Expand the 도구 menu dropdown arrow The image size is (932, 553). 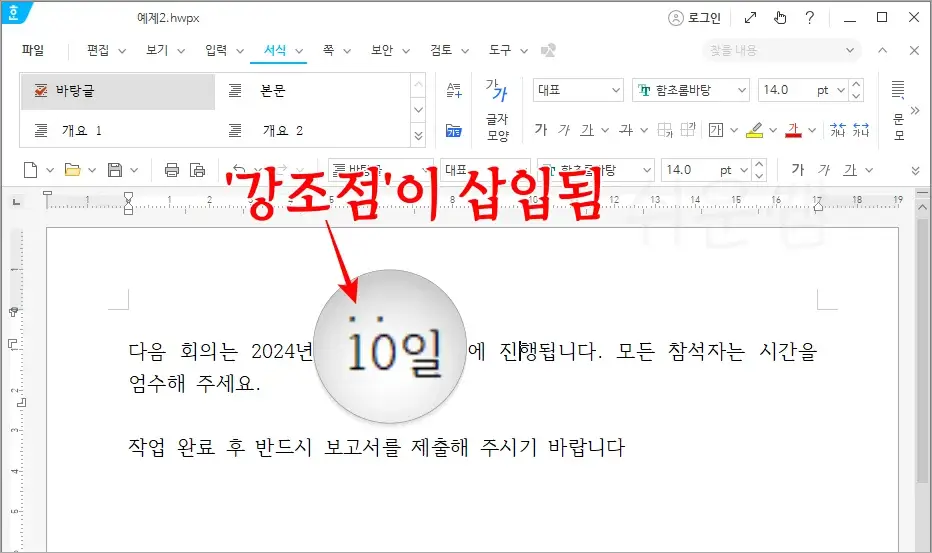pyautogui.click(x=524, y=51)
